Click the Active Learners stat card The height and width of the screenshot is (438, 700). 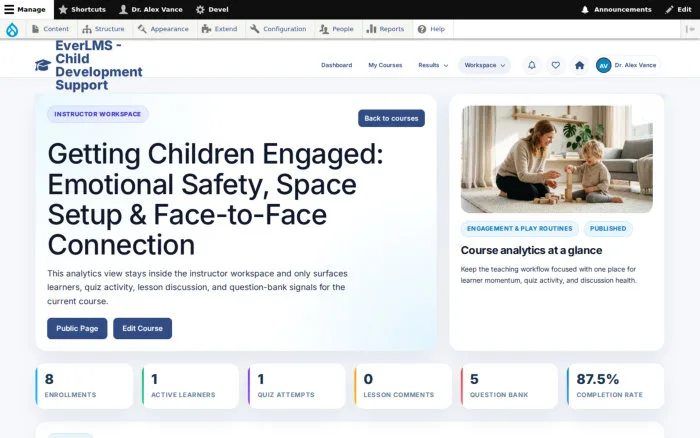pos(190,386)
